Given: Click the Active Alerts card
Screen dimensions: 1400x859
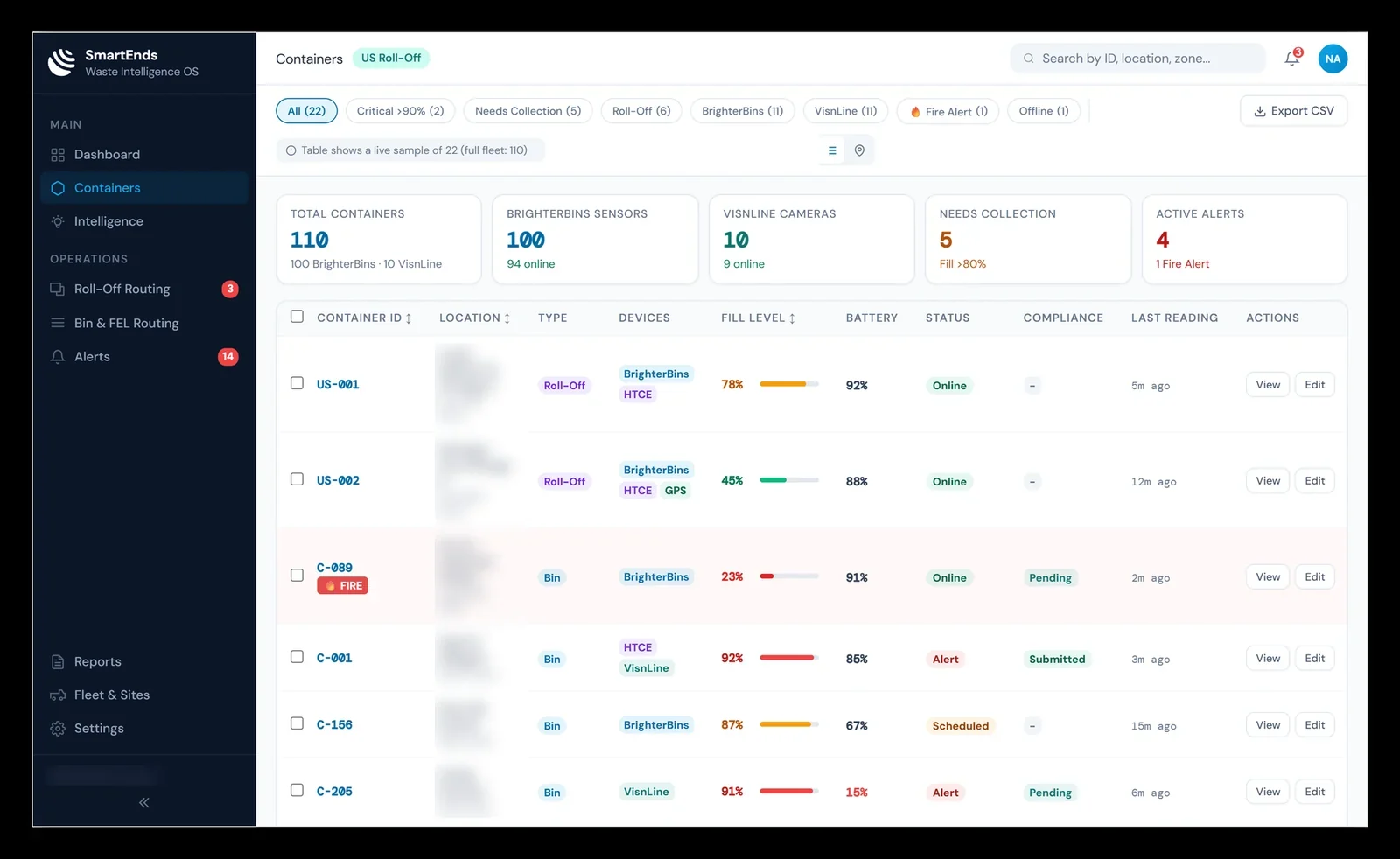Looking at the screenshot, I should [1244, 239].
